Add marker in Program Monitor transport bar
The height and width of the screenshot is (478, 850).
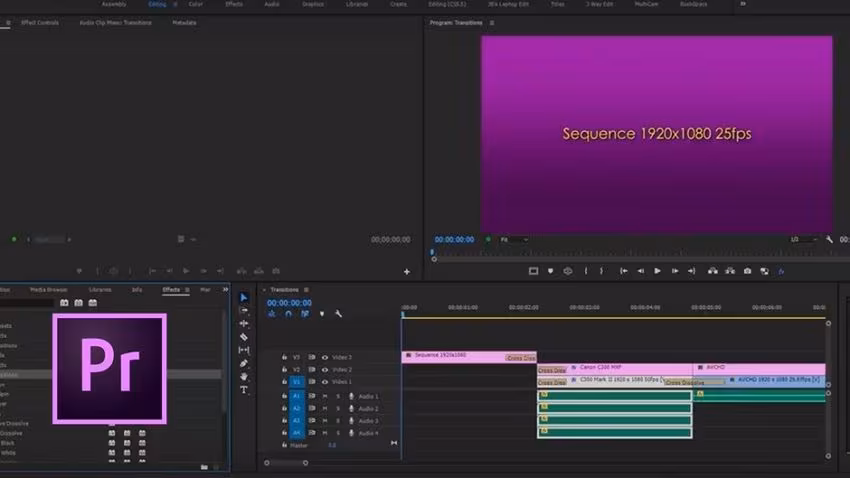(x=550, y=271)
